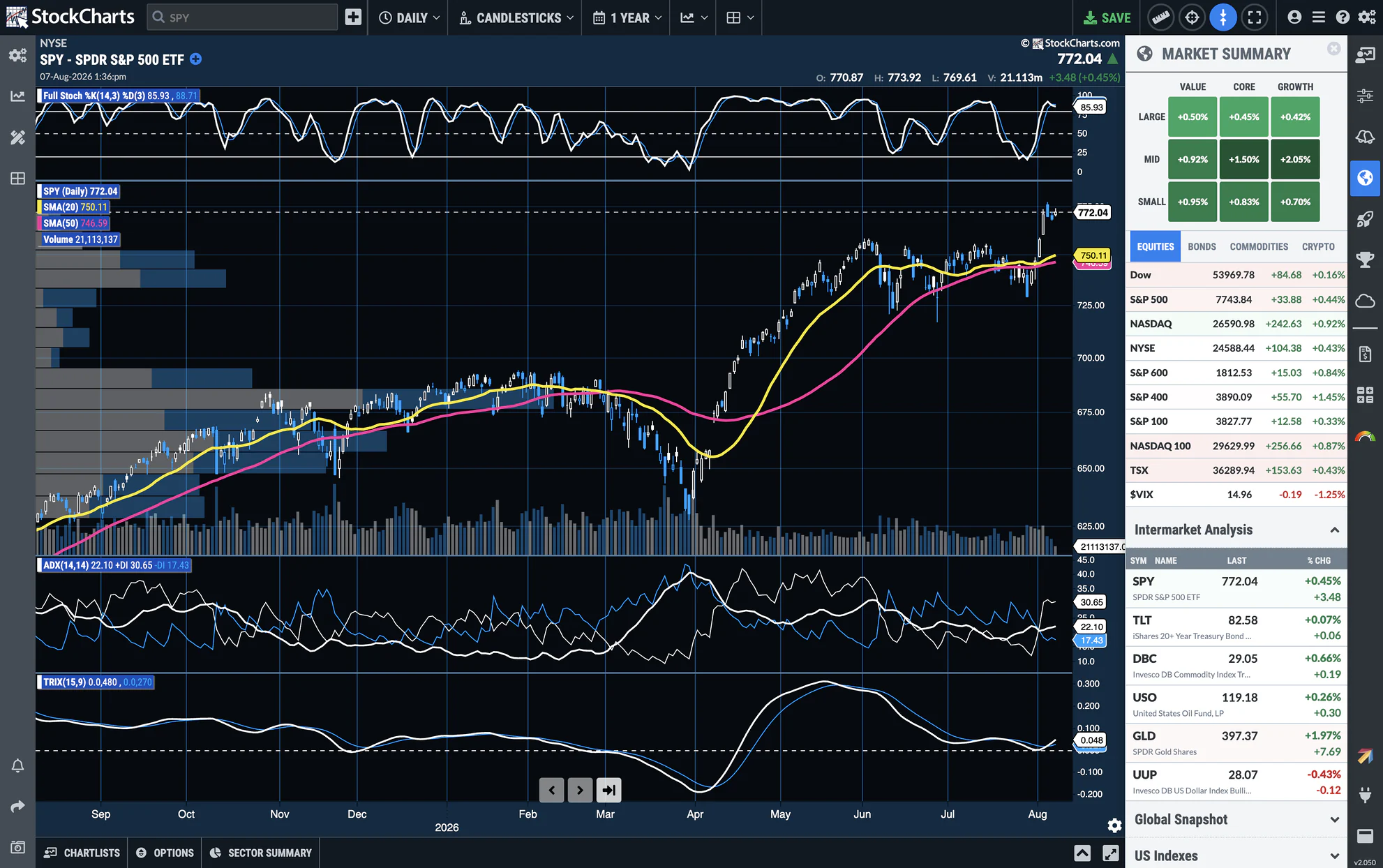This screenshot has width=1383, height=868.
Task: Open the 1 Year range dropdown
Action: tap(627, 17)
